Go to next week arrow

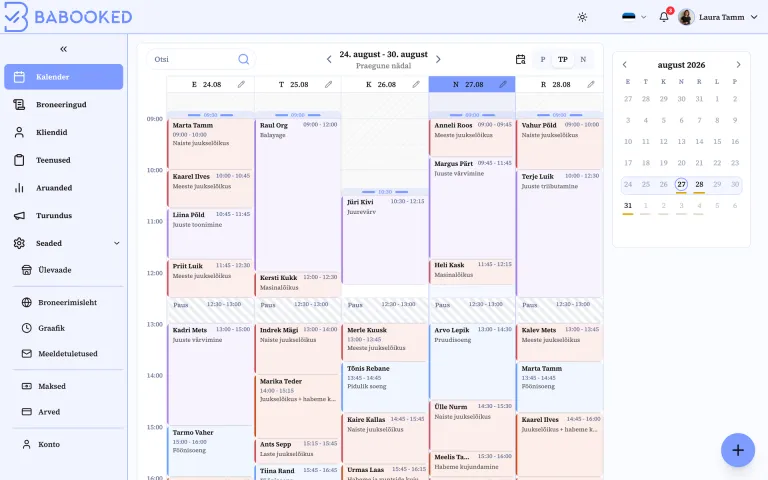438,59
